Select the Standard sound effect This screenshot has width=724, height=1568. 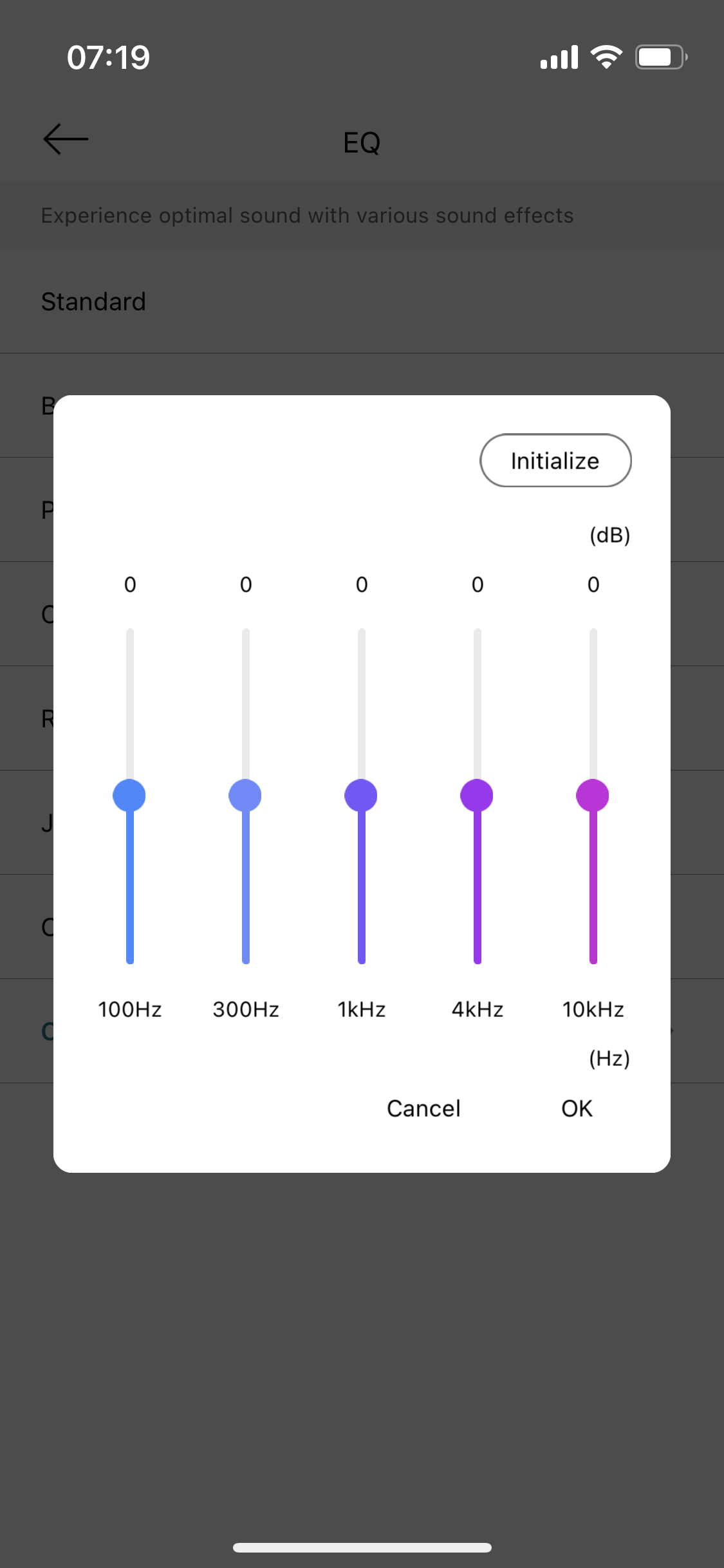362,301
